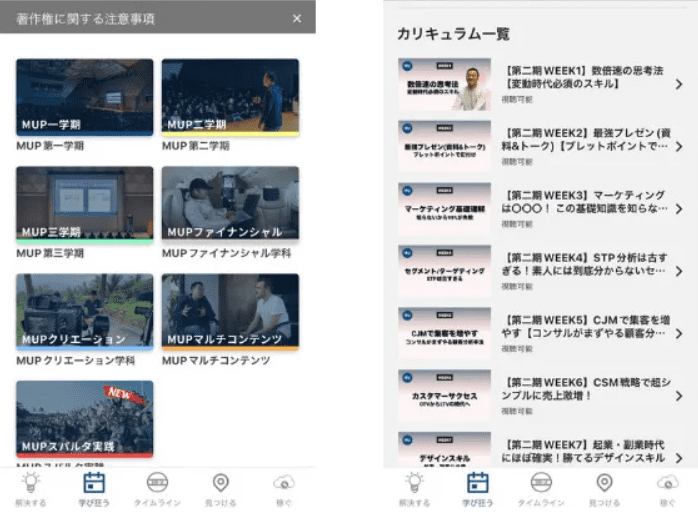The image size is (698, 516).
Task: Tap 視聴可能 status under WEEK1
Action: [517, 99]
